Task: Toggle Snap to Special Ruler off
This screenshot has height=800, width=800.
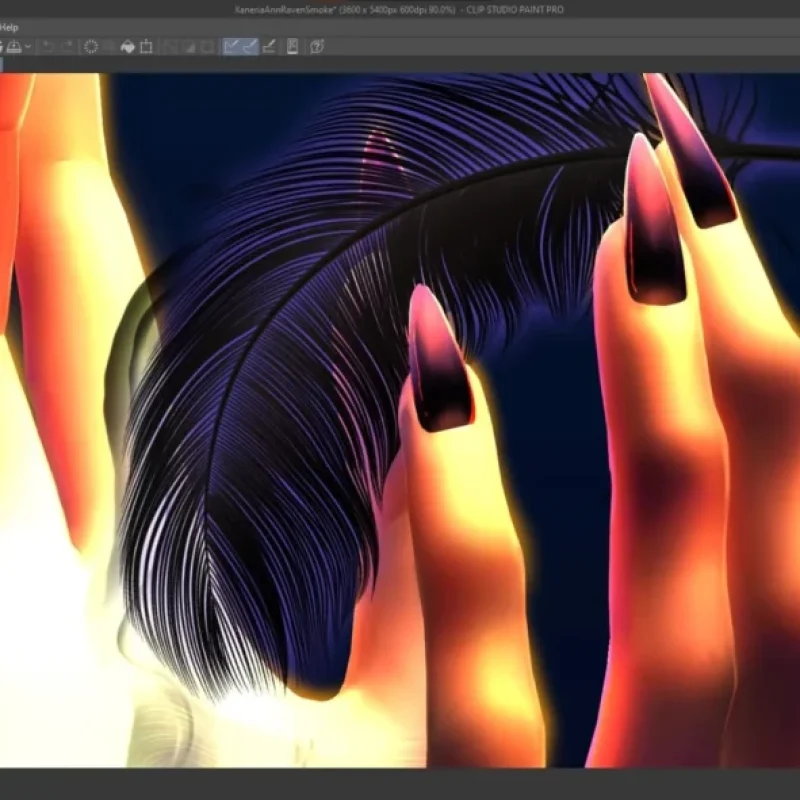Action: [250, 44]
